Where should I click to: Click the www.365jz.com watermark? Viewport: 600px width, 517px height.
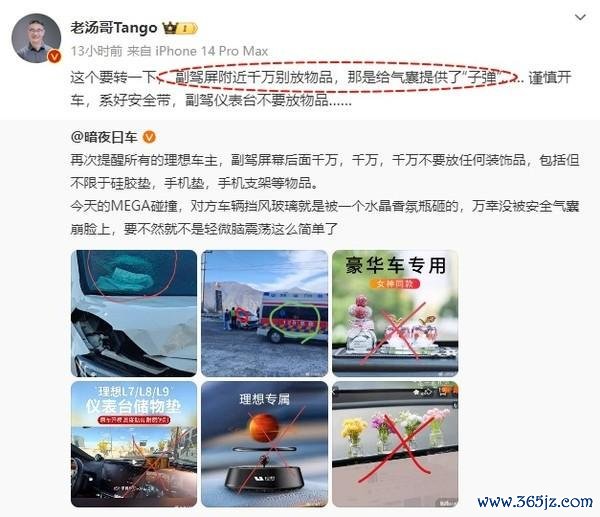point(535,501)
